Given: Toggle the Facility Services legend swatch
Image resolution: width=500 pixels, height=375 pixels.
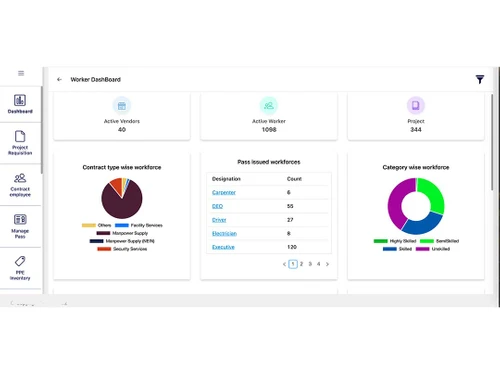Looking at the screenshot, I should click(x=122, y=225).
